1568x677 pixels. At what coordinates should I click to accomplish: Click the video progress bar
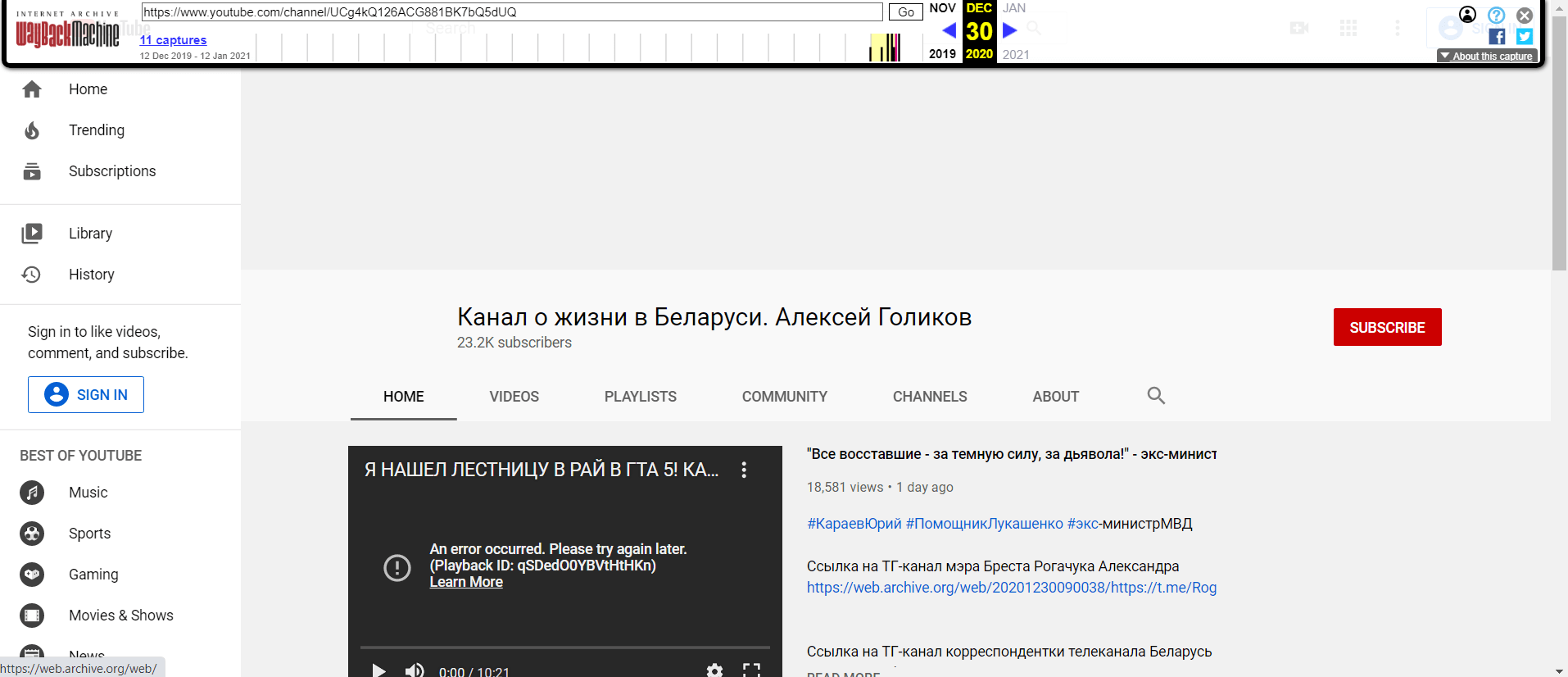564,647
